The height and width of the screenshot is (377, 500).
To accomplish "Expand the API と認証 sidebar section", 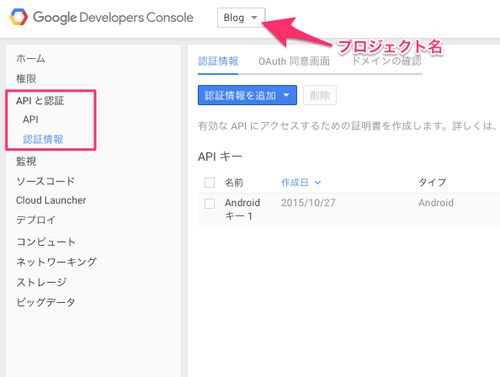I will point(40,101).
